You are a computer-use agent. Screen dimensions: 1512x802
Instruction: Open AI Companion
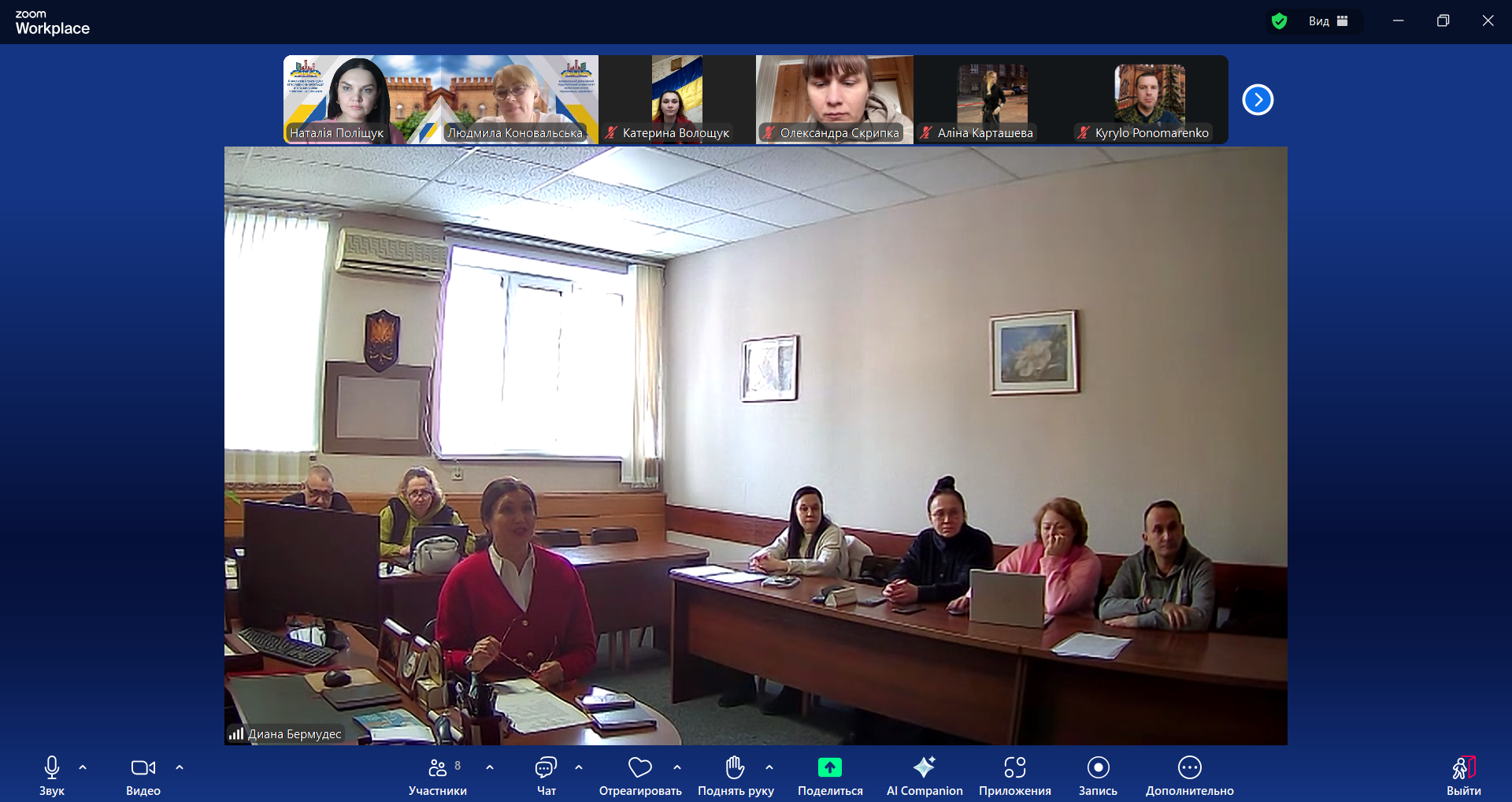[924, 767]
